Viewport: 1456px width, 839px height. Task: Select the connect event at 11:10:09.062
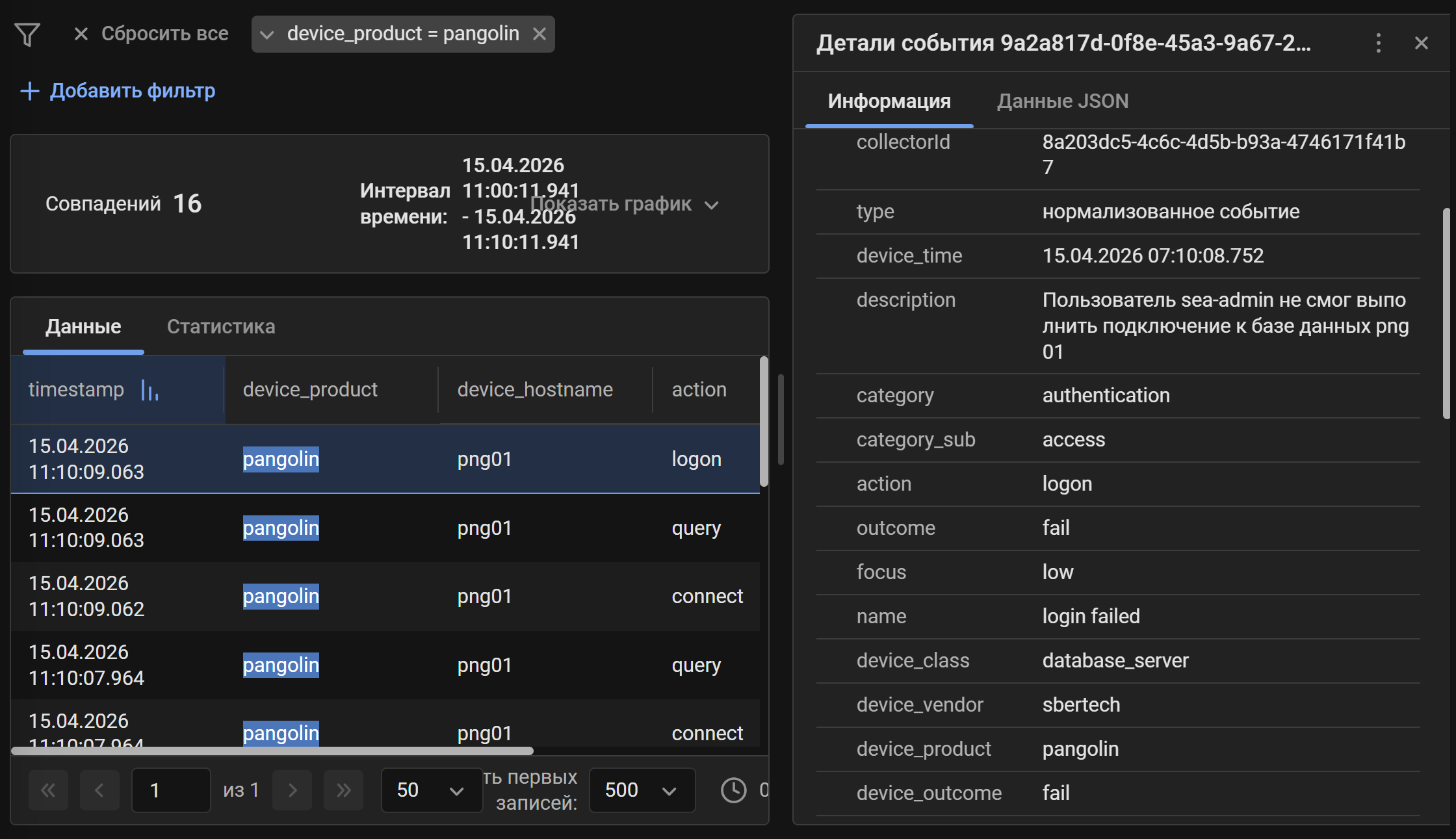[385, 597]
